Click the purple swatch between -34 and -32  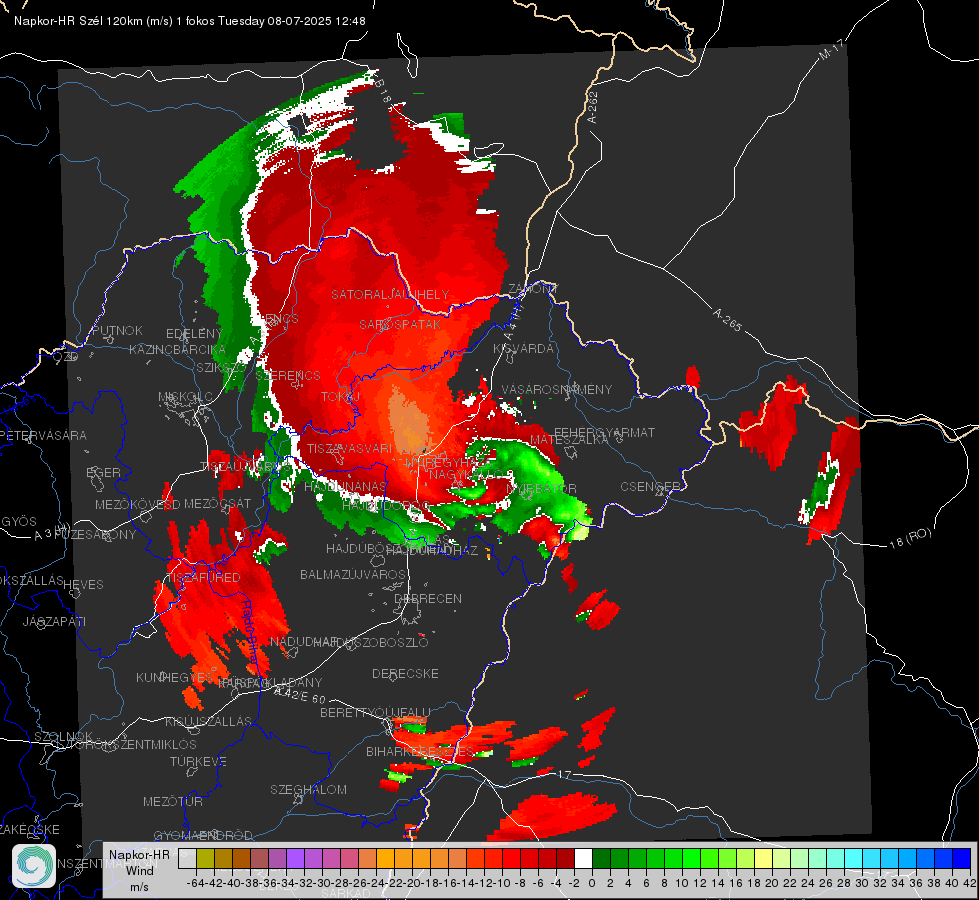click(x=295, y=858)
